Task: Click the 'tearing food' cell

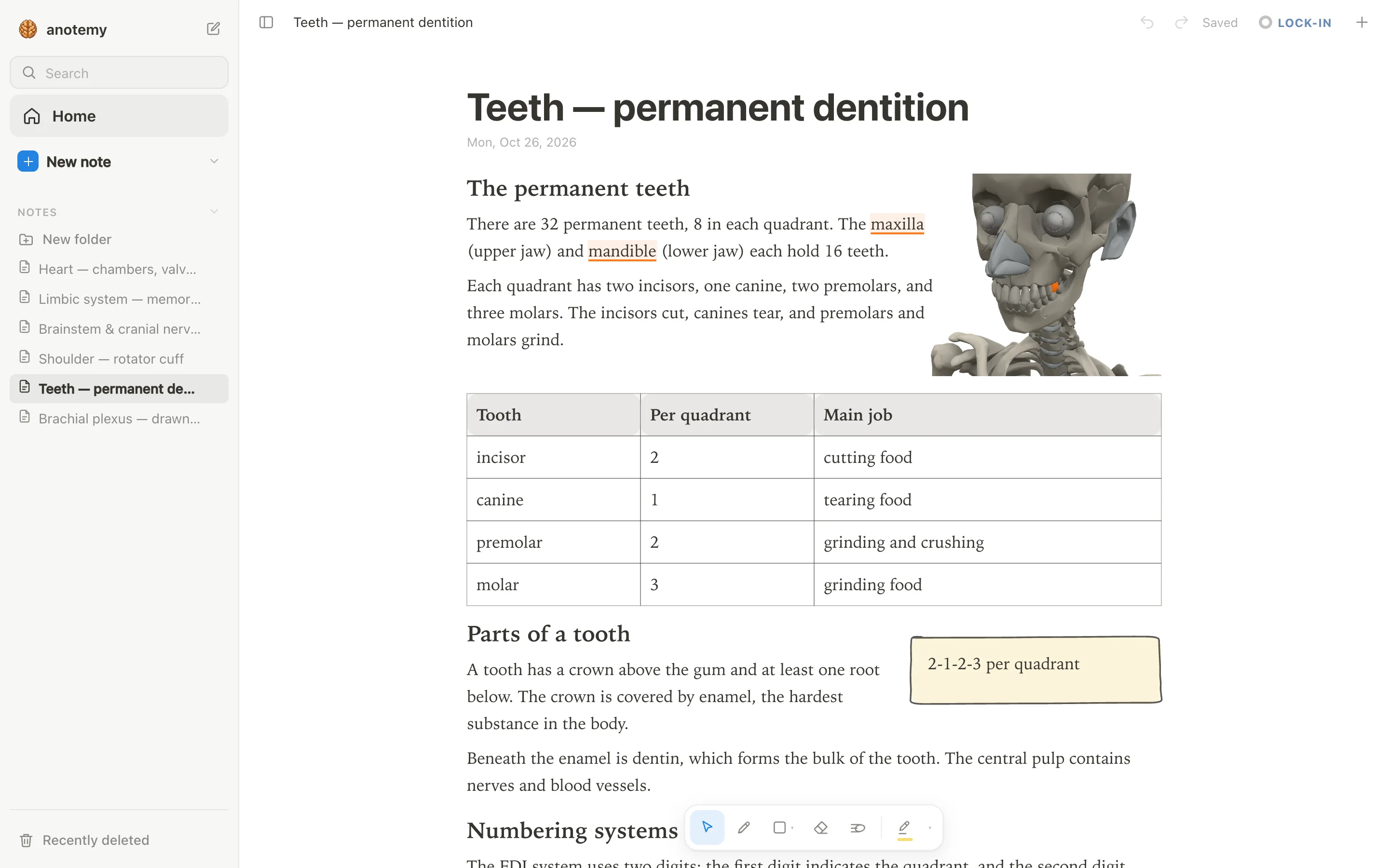Action: click(x=987, y=500)
